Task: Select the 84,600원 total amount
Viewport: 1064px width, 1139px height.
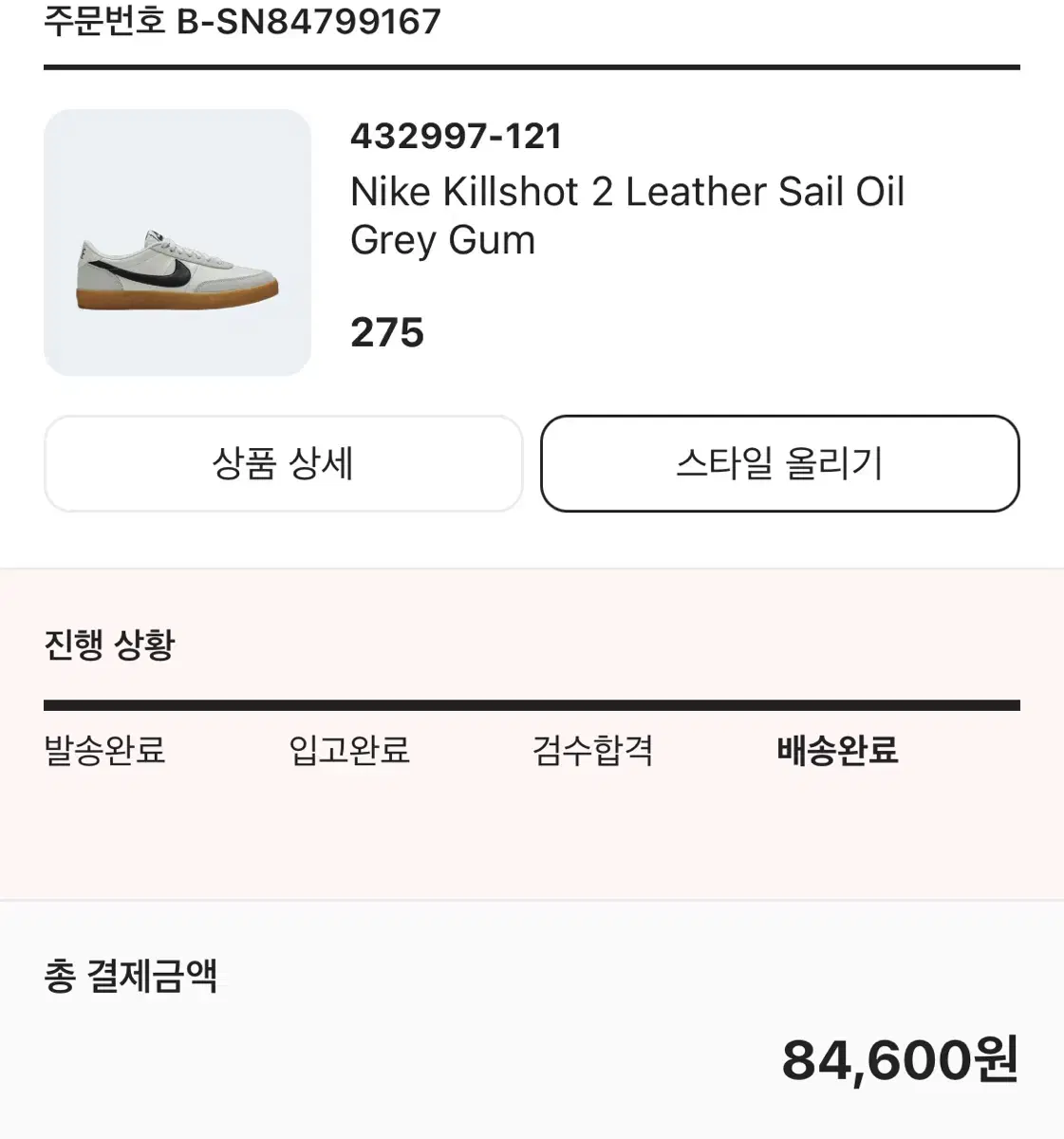Action: coord(900,1060)
